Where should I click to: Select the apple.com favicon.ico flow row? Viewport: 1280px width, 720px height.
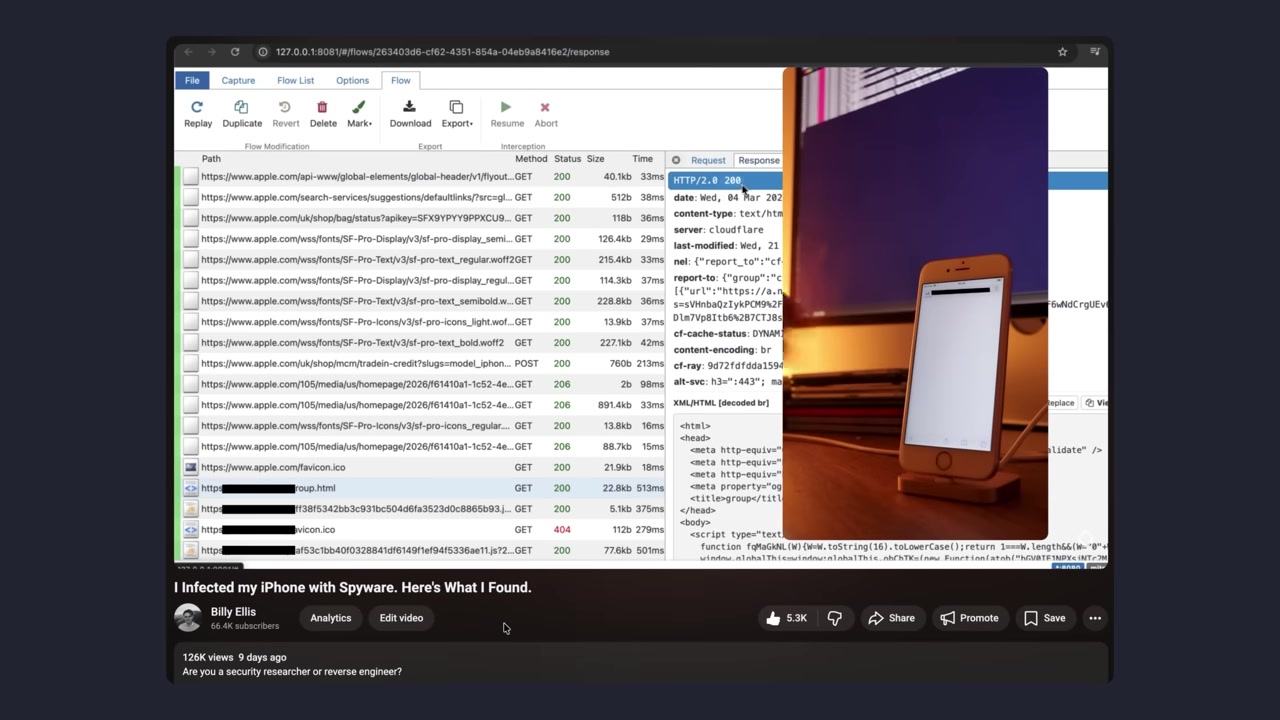(421, 467)
